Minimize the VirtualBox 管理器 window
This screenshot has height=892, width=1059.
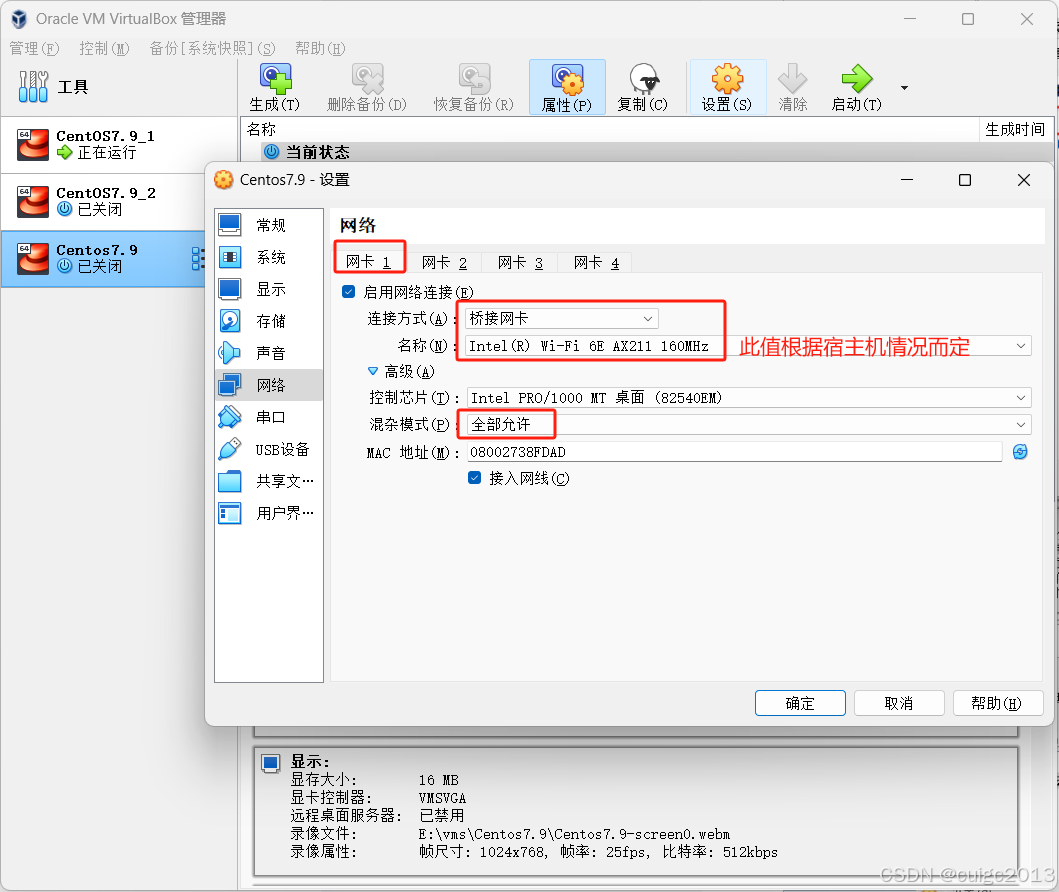910,19
